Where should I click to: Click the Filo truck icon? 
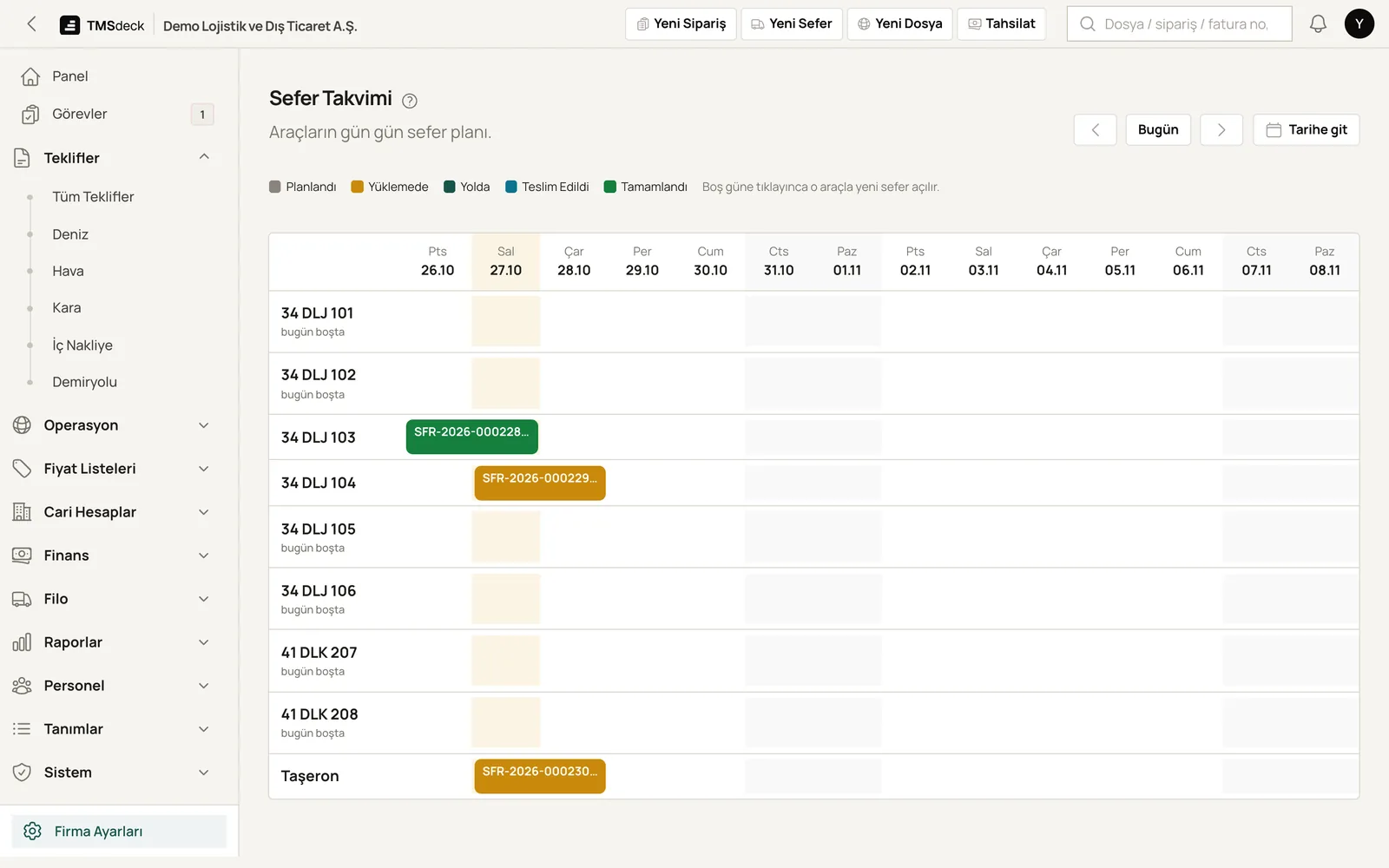tap(22, 599)
